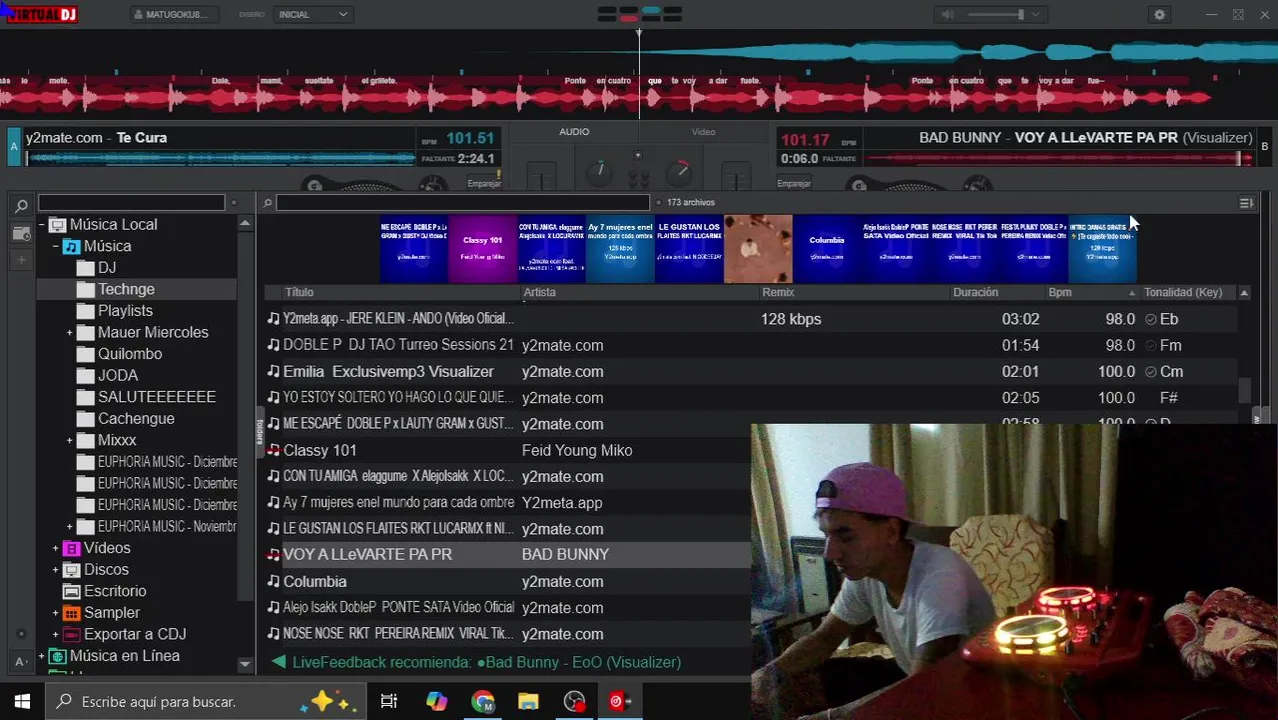Click the folder search magnifier icon
This screenshot has height=720, width=1278.
21,206
